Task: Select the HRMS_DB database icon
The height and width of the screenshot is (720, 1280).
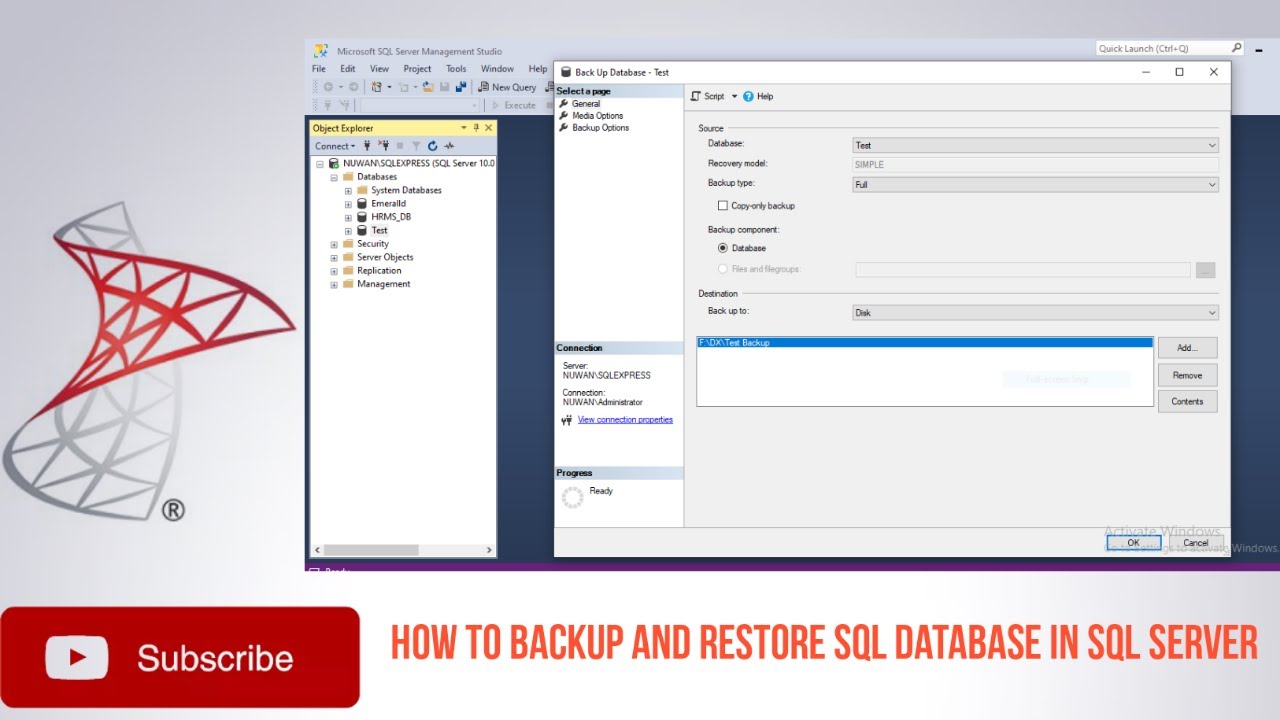Action: pos(362,217)
